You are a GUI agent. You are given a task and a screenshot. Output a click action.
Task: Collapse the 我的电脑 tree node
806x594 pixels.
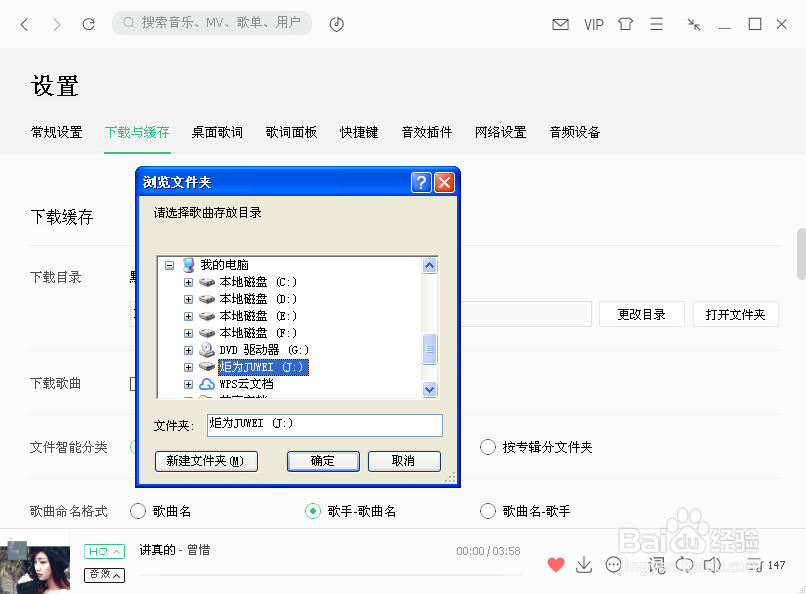[170, 265]
